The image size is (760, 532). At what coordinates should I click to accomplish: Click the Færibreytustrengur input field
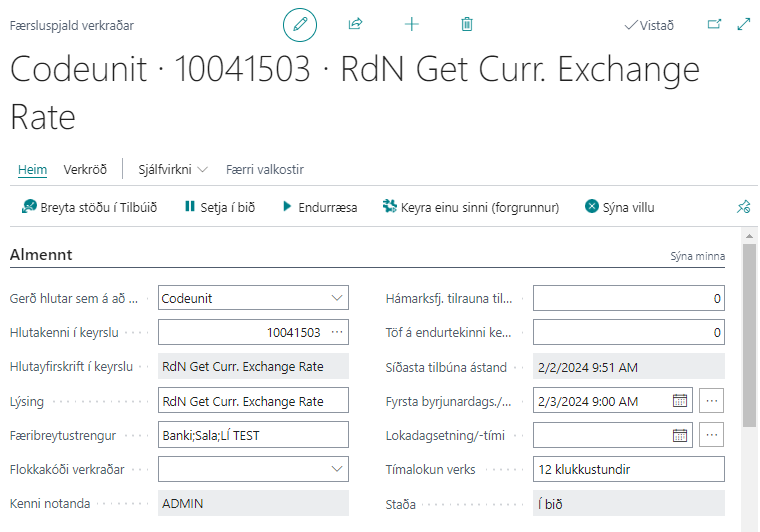pos(253,435)
